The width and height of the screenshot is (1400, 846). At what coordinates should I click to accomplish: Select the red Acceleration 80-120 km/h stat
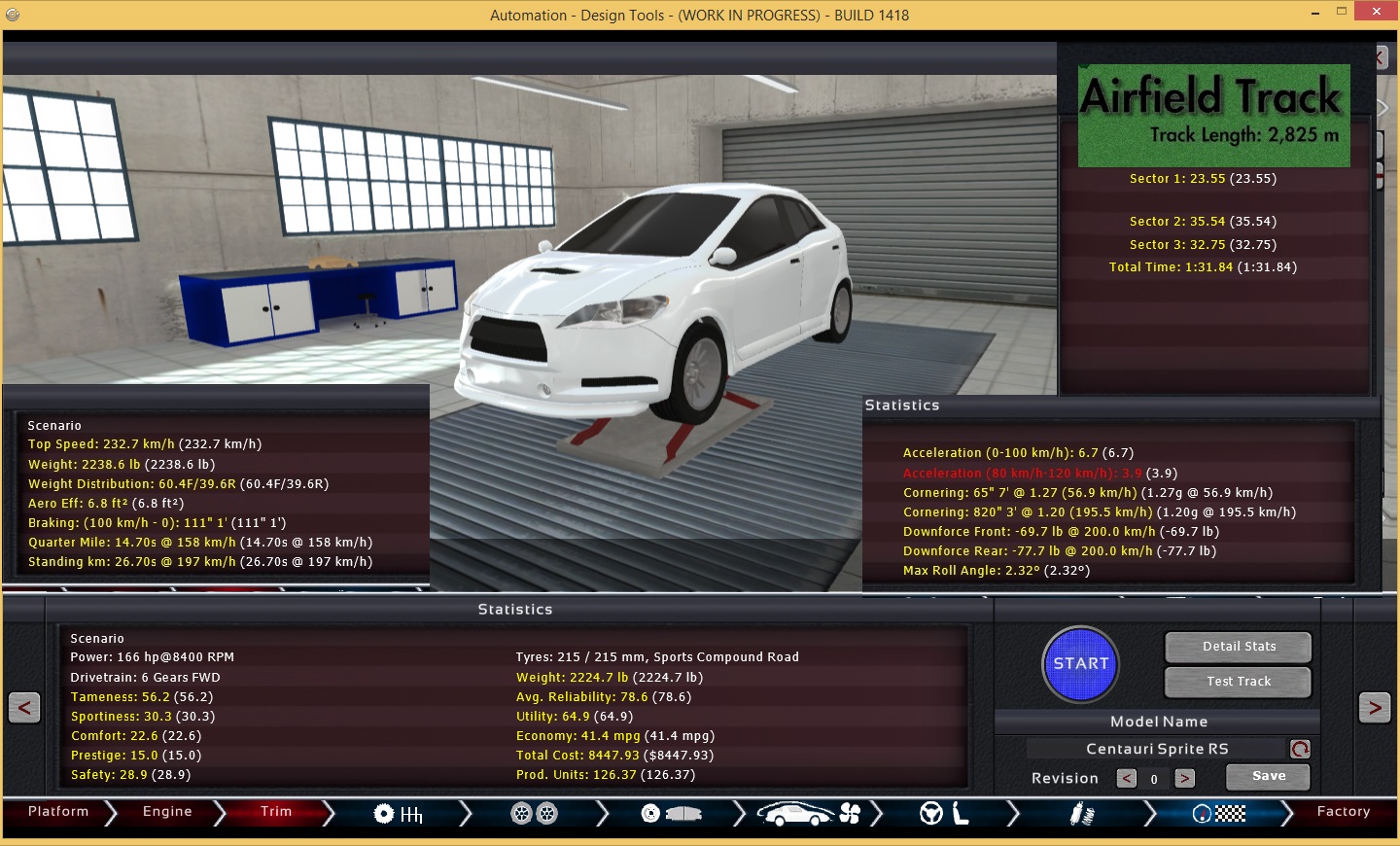(1040, 474)
